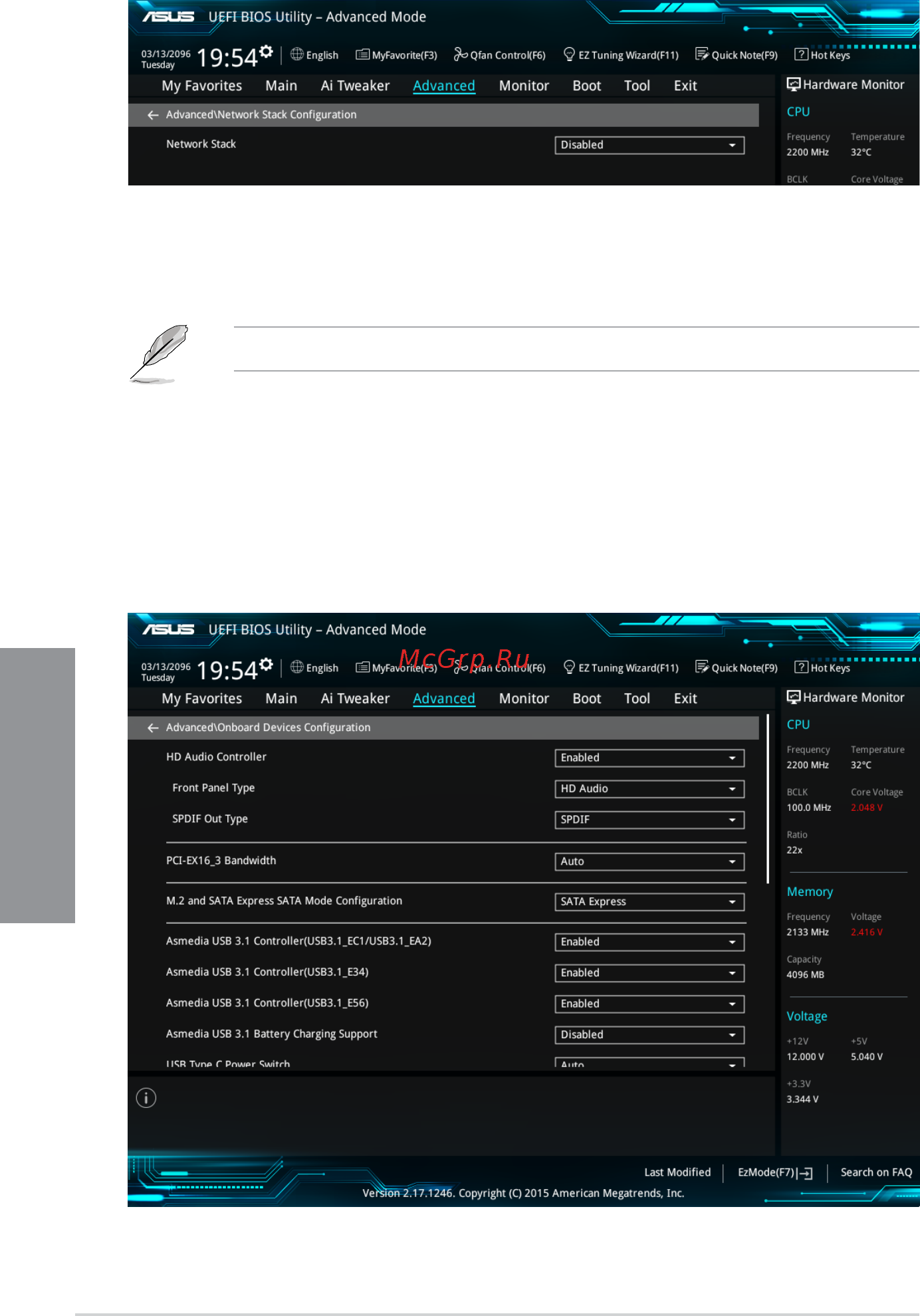Select Advanced tab in Network Stack screen
This screenshot has height=1316, width=920.
pyautogui.click(x=444, y=86)
